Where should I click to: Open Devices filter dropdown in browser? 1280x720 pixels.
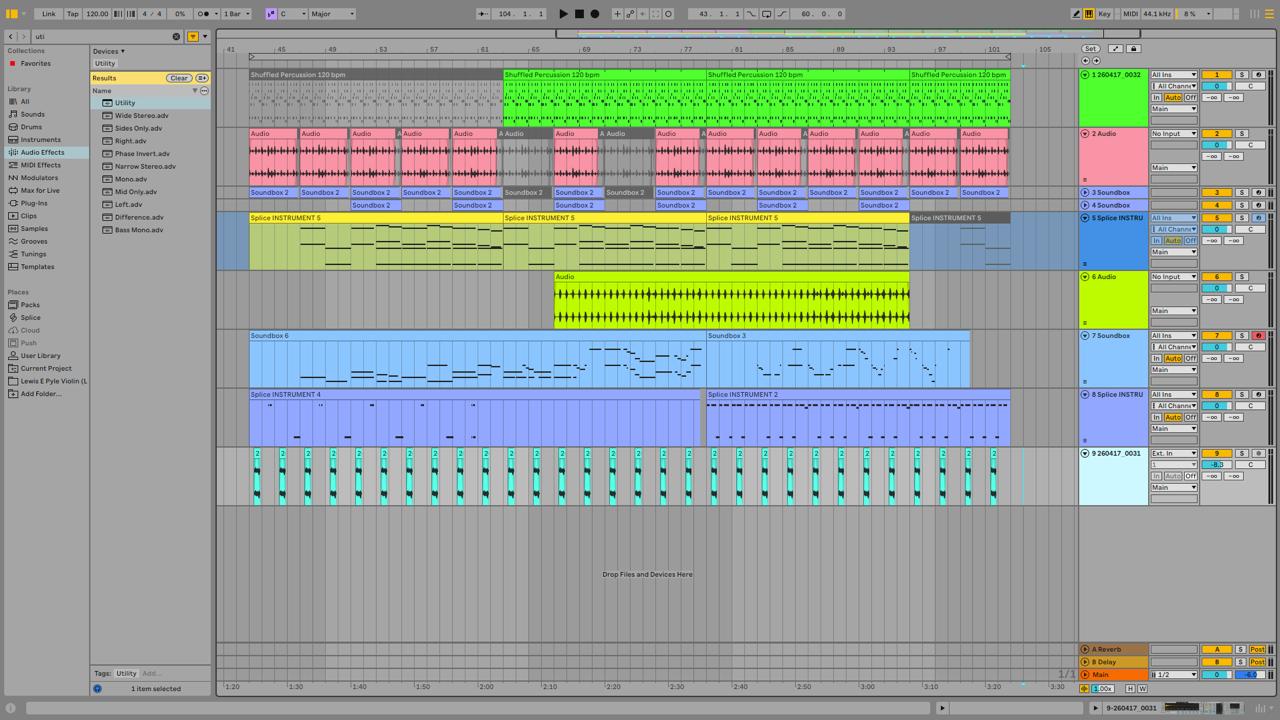click(x=109, y=51)
